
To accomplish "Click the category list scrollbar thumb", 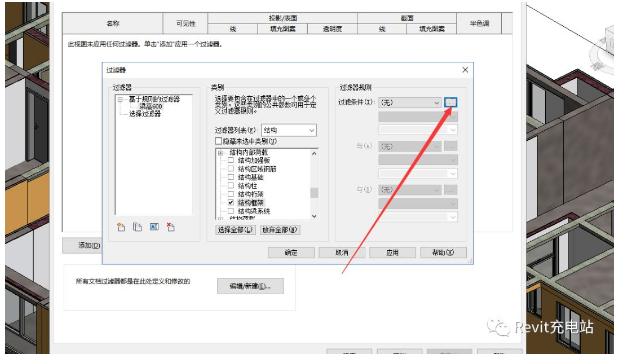I will pos(314,193).
